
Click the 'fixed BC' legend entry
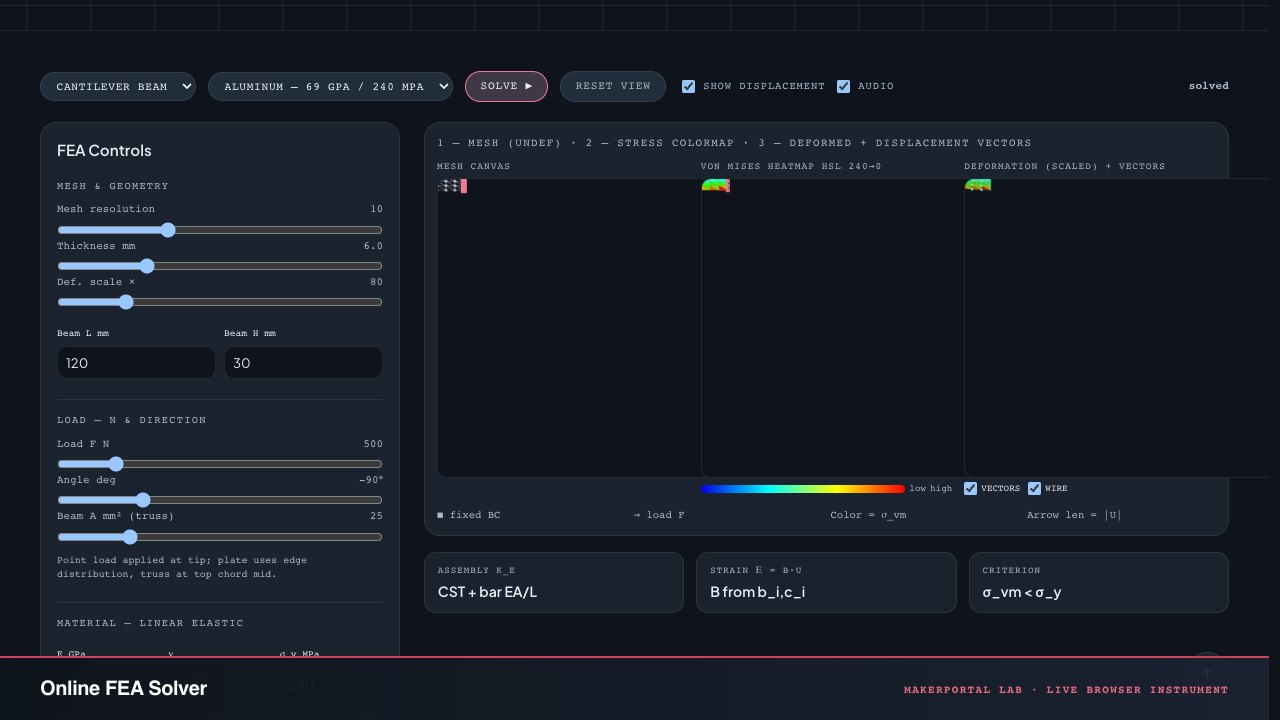click(469, 515)
